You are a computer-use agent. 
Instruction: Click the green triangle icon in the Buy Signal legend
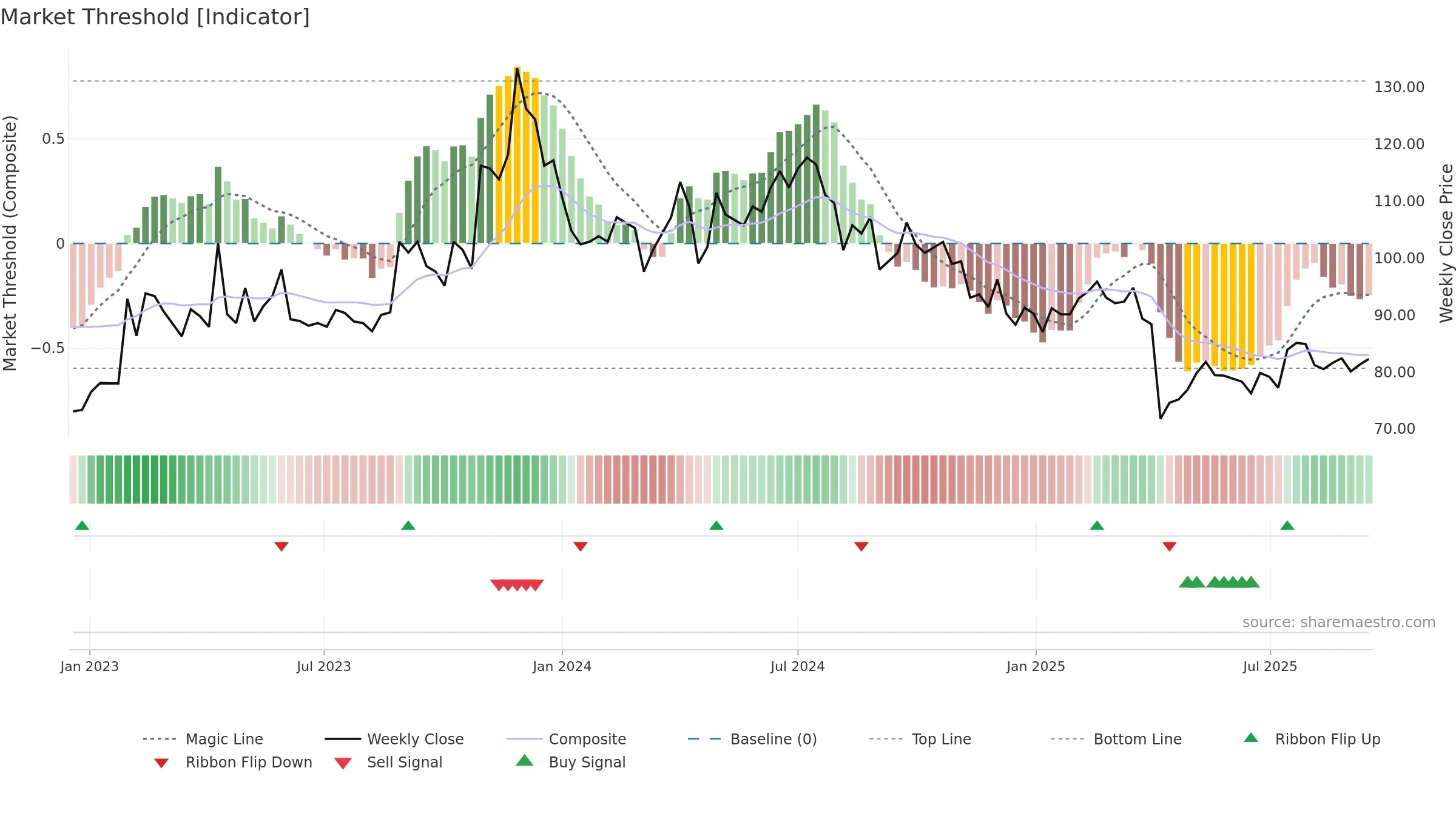coord(525,760)
